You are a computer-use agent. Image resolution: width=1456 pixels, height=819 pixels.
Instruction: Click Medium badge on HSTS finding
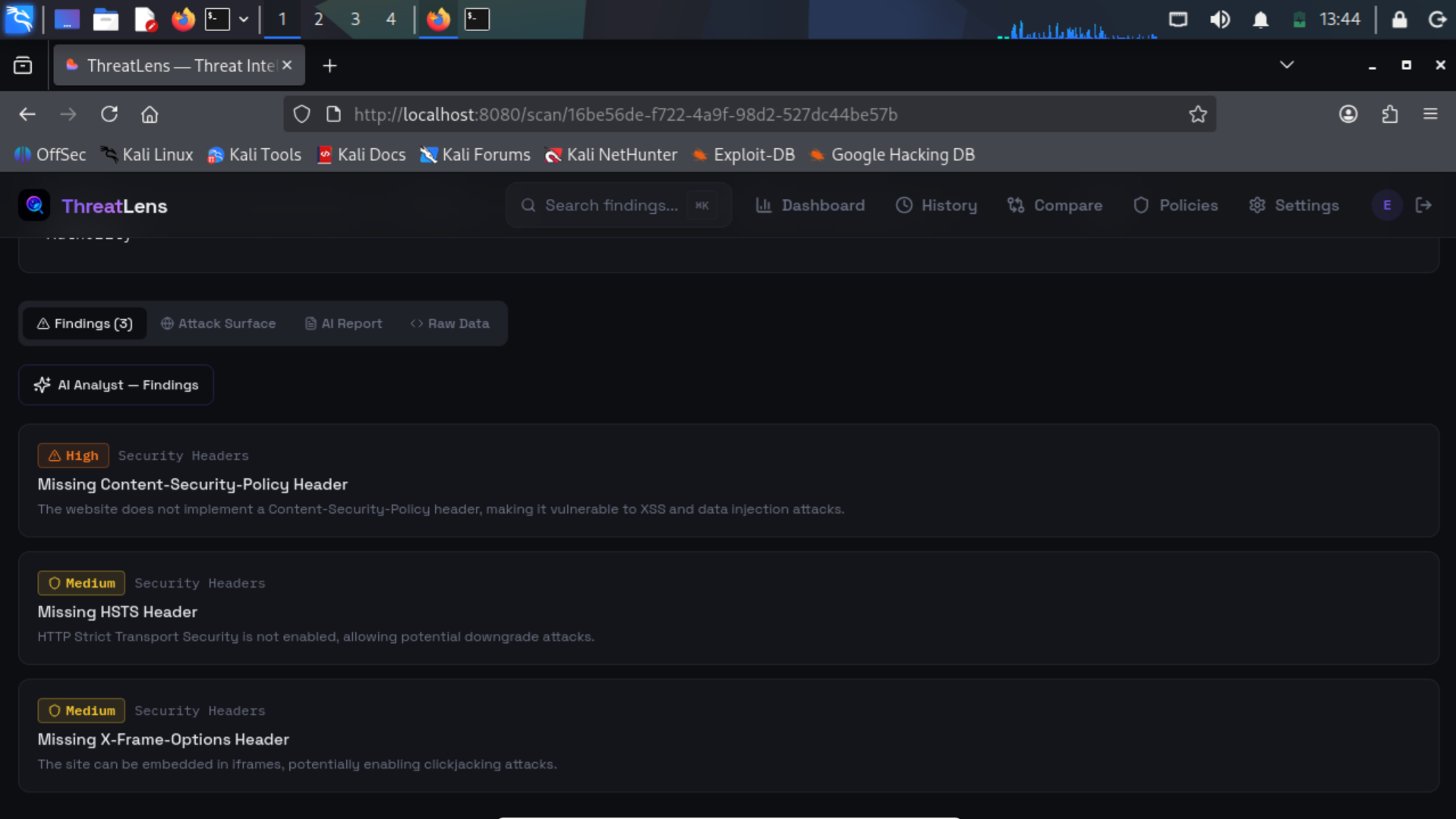coord(81,583)
